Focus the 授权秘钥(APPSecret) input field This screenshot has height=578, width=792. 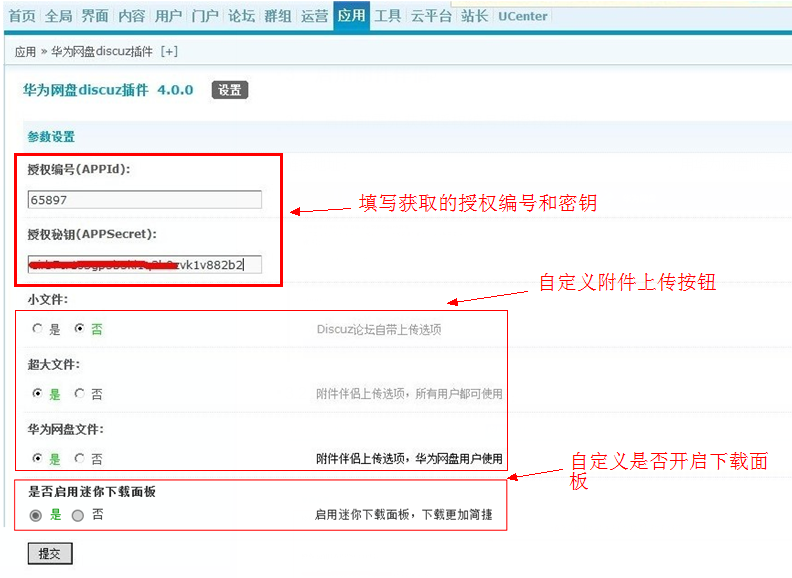[x=144, y=264]
